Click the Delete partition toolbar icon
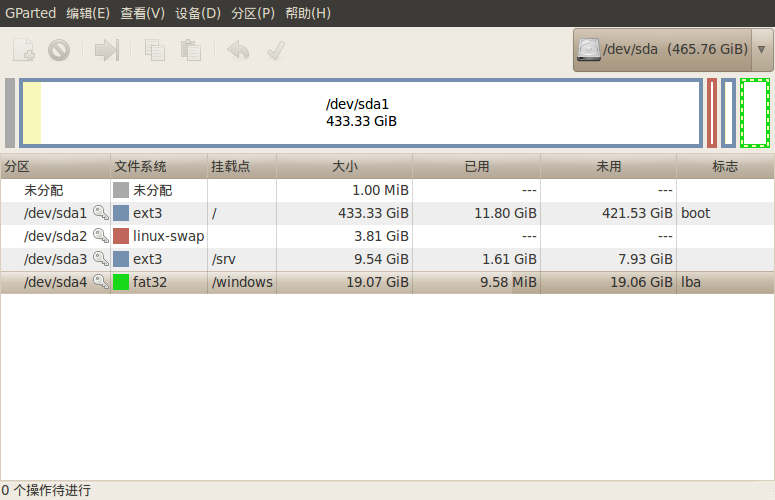The width and height of the screenshot is (775, 500). click(59, 50)
